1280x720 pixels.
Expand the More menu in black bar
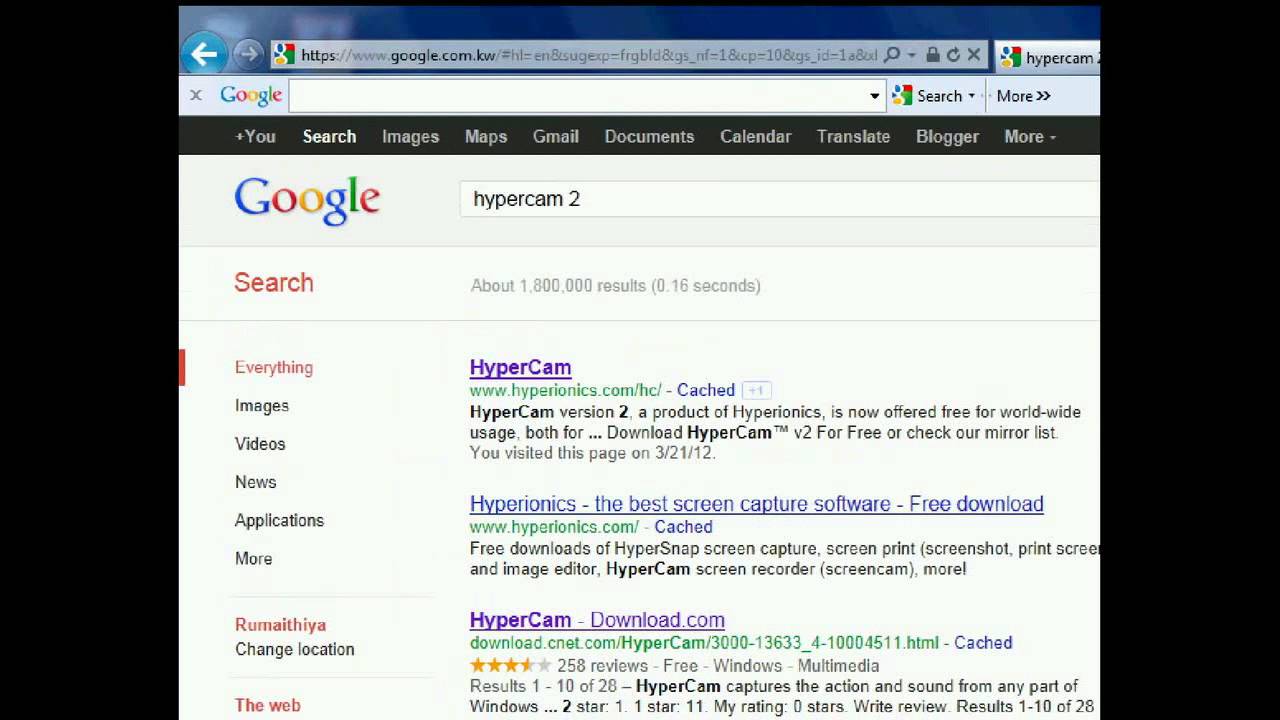pos(1030,136)
